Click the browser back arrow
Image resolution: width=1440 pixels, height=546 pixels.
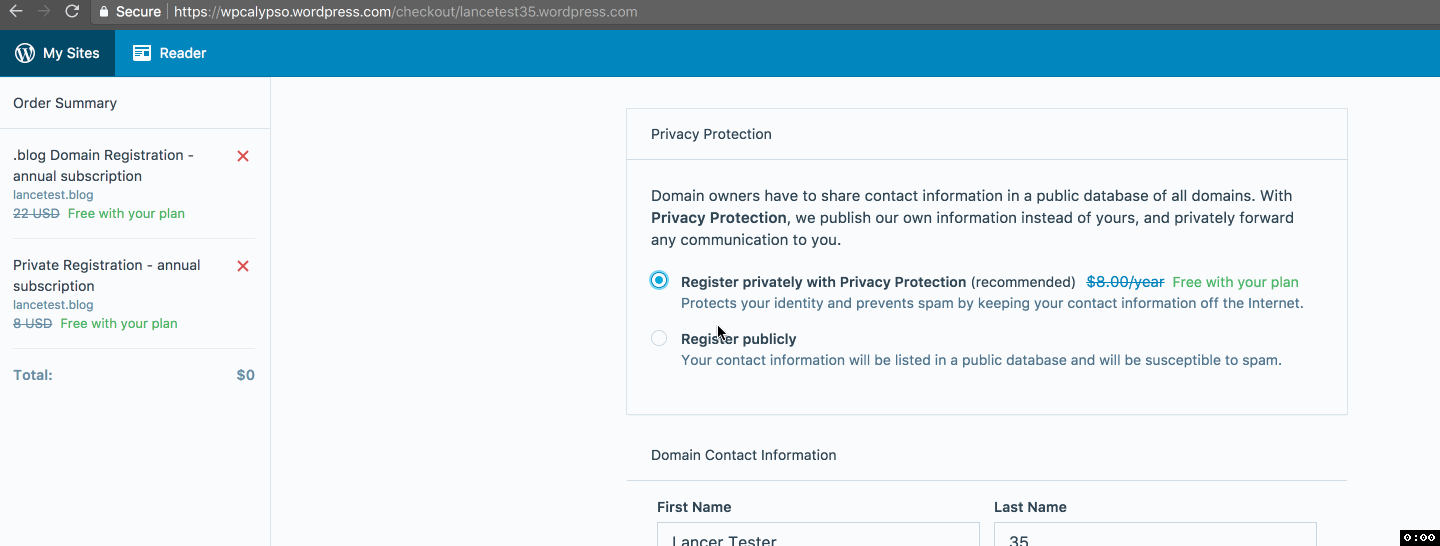point(16,12)
